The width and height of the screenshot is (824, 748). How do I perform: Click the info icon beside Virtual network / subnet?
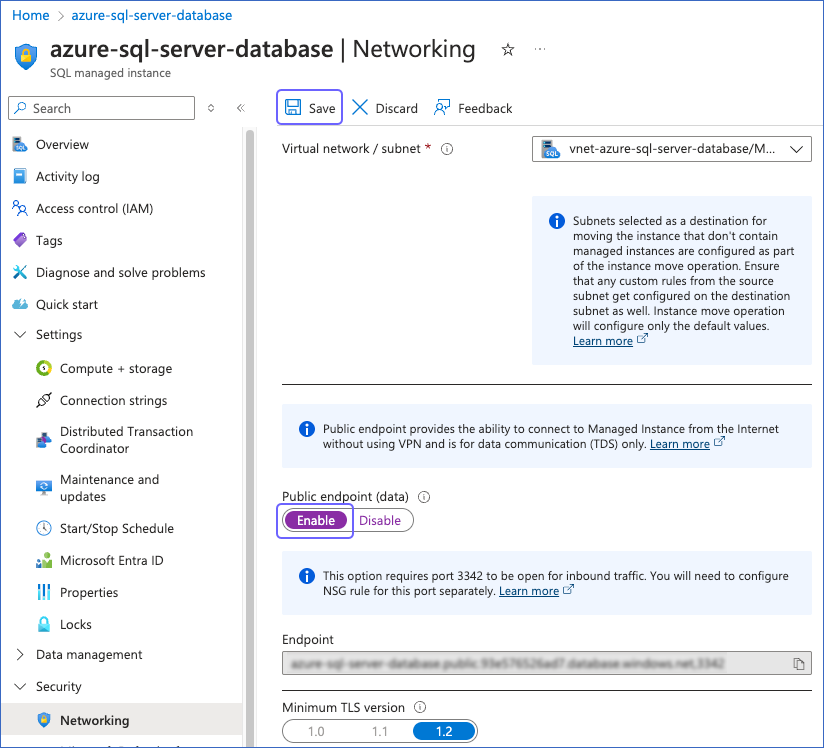tap(447, 149)
